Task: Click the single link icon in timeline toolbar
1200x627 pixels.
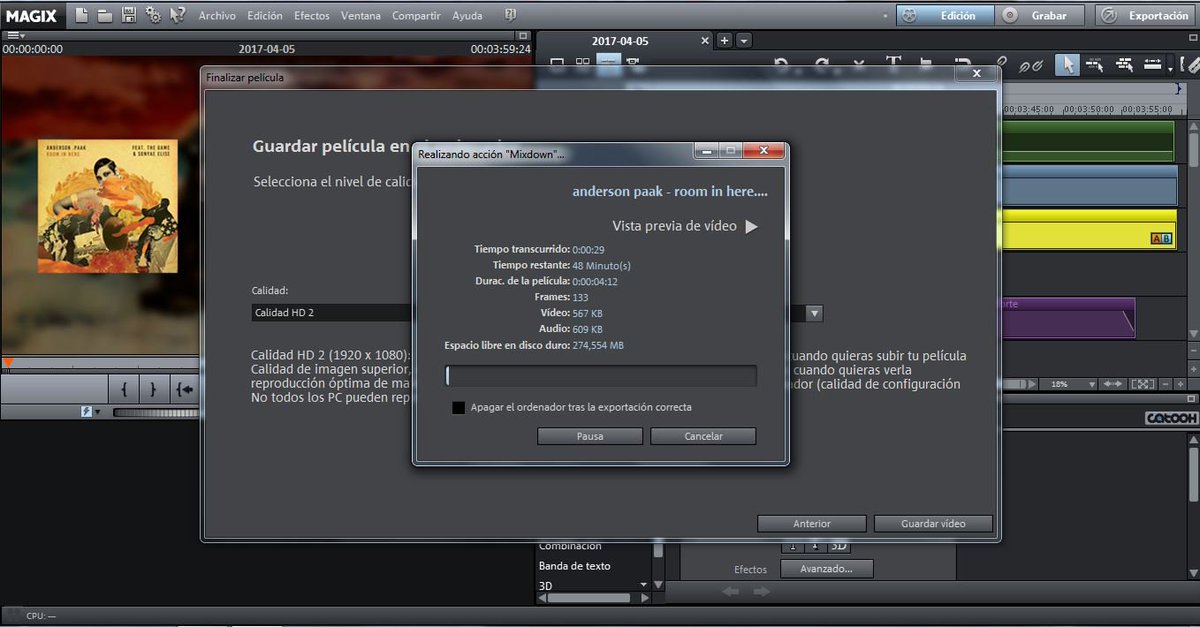Action: click(x=1001, y=64)
